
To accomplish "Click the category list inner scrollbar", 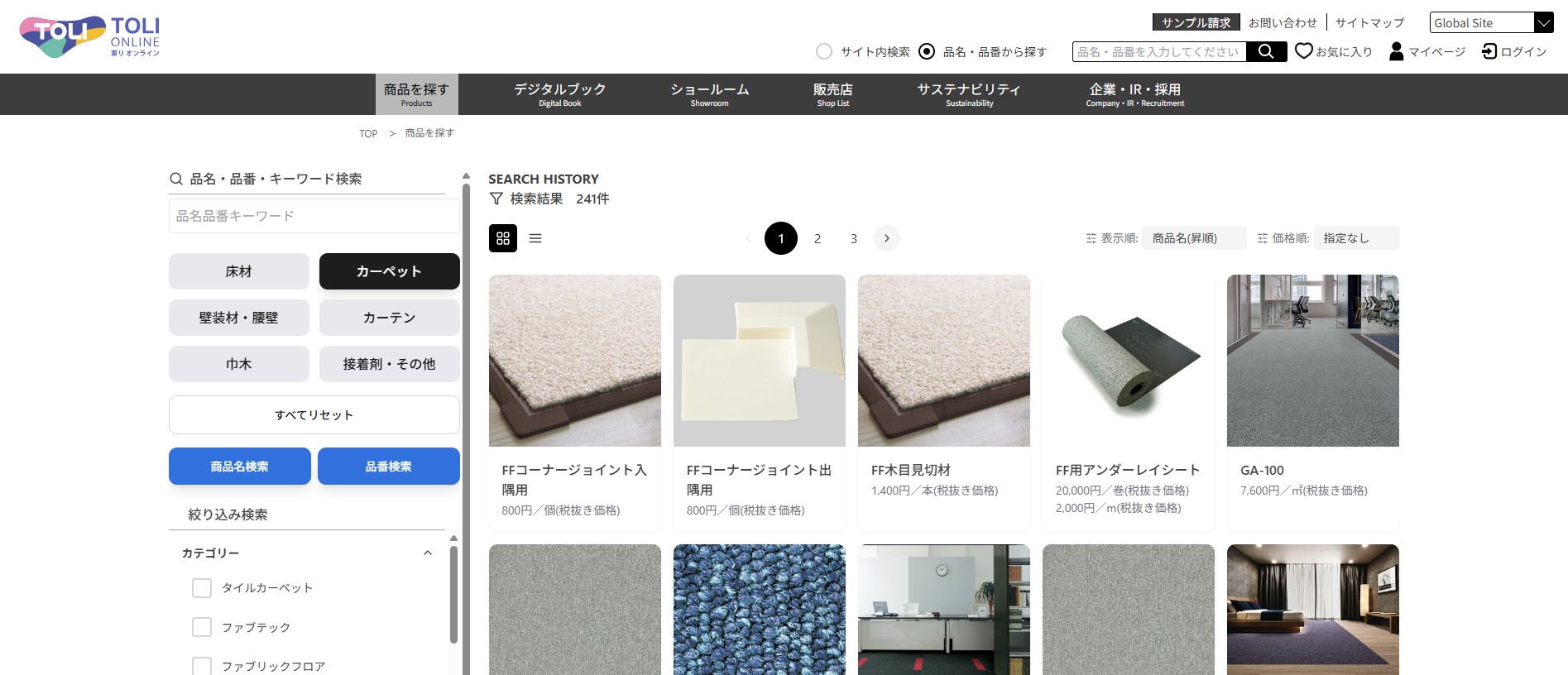I will coord(453,593).
